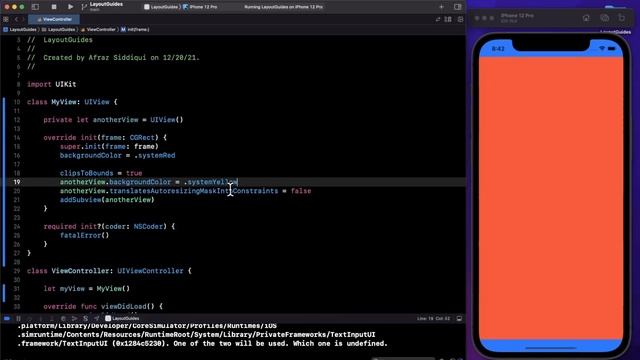
Task: Go to Simulator home screen
Action: pyautogui.click(x=586, y=18)
